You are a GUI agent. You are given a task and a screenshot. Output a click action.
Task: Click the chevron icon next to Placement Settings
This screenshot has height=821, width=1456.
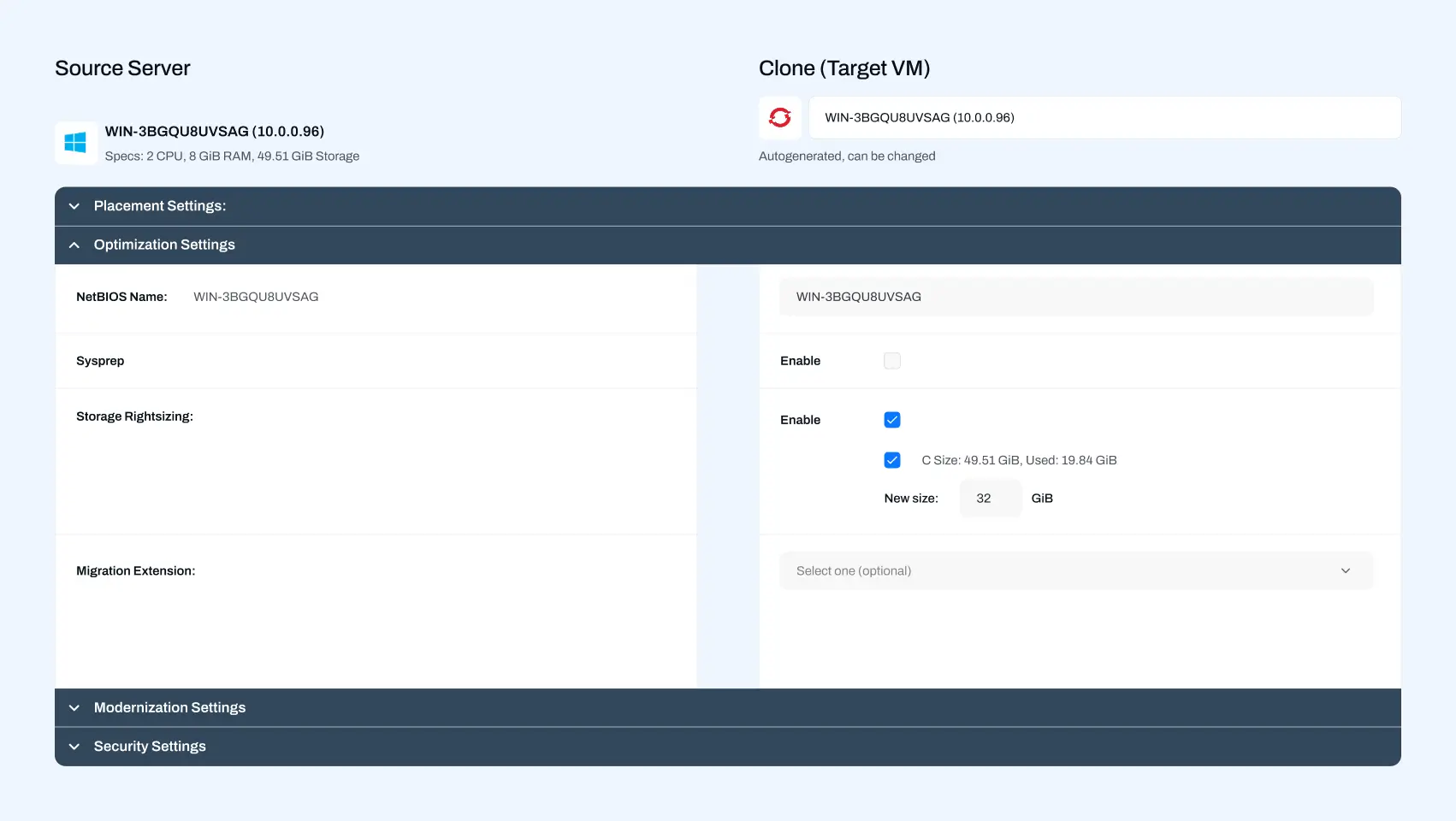[x=74, y=206]
